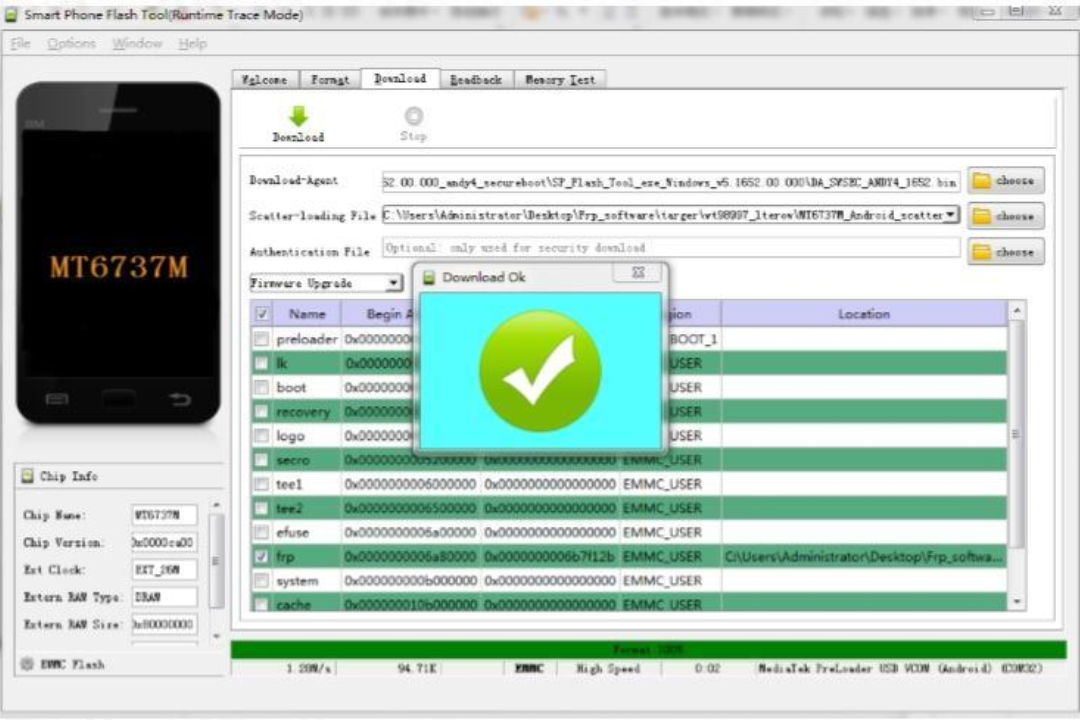
Task: Click the Chip Name value field
Action: tap(165, 515)
